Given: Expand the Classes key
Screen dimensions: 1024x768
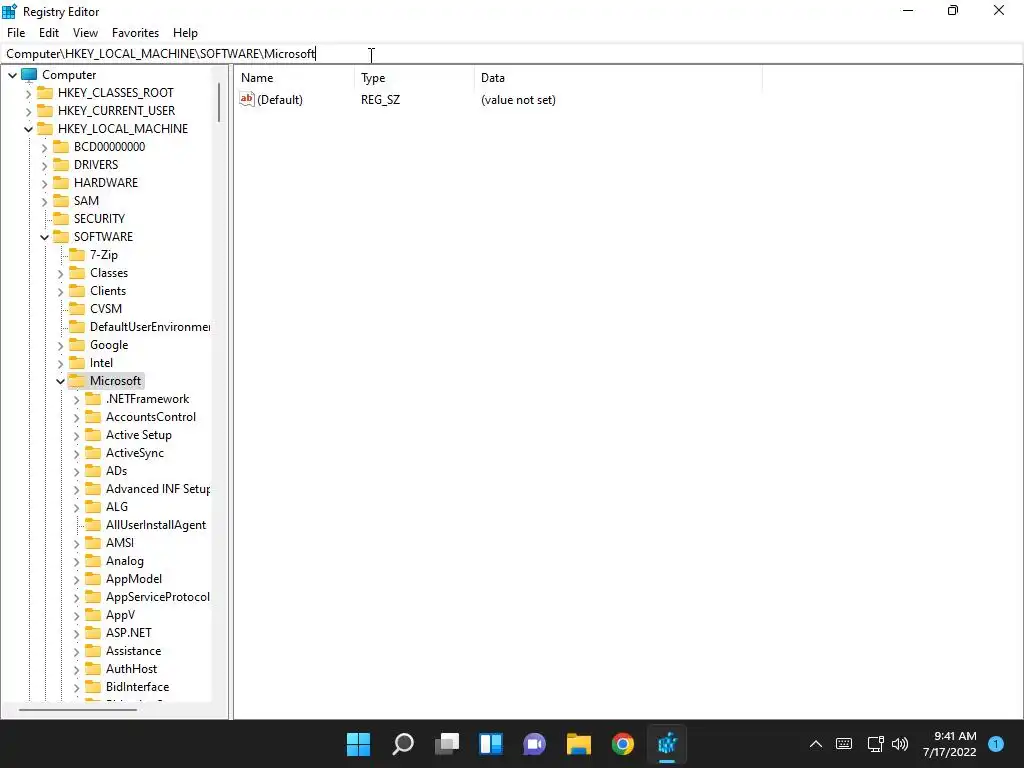Looking at the screenshot, I should coord(60,273).
